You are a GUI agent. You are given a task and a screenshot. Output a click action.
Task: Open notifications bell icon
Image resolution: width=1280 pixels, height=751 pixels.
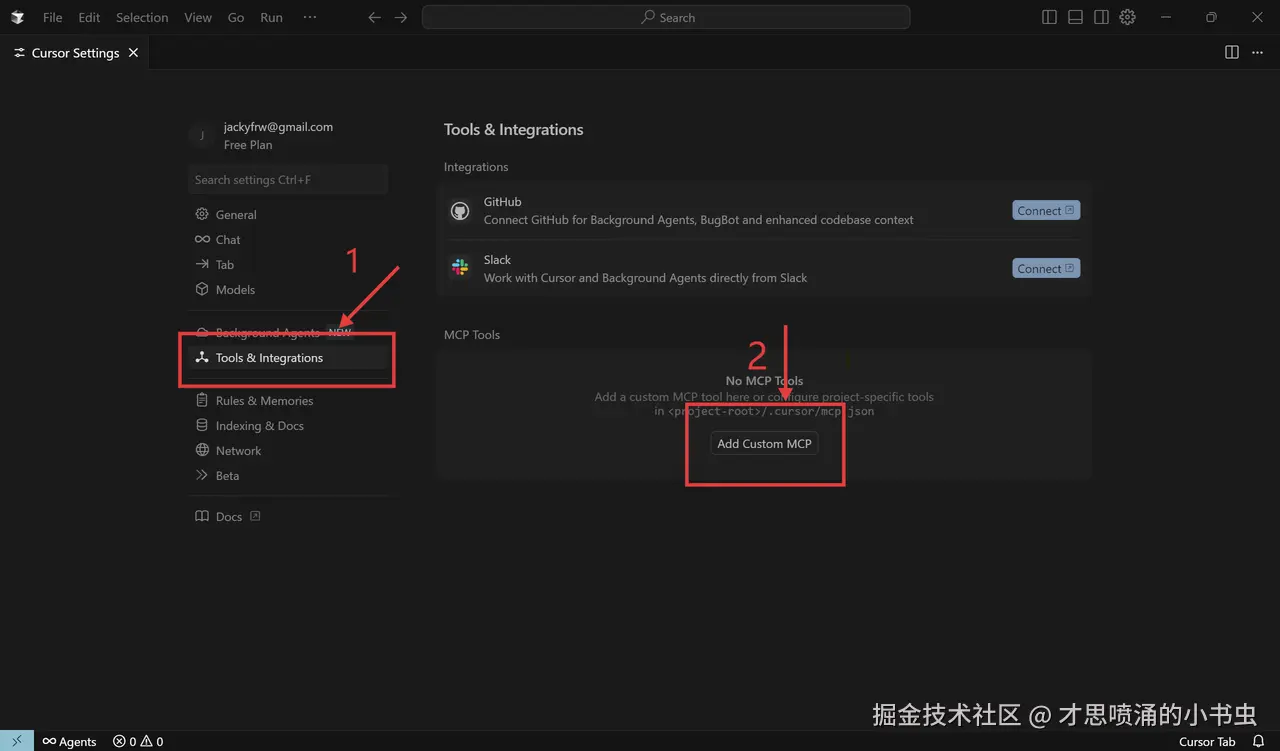click(1259, 742)
